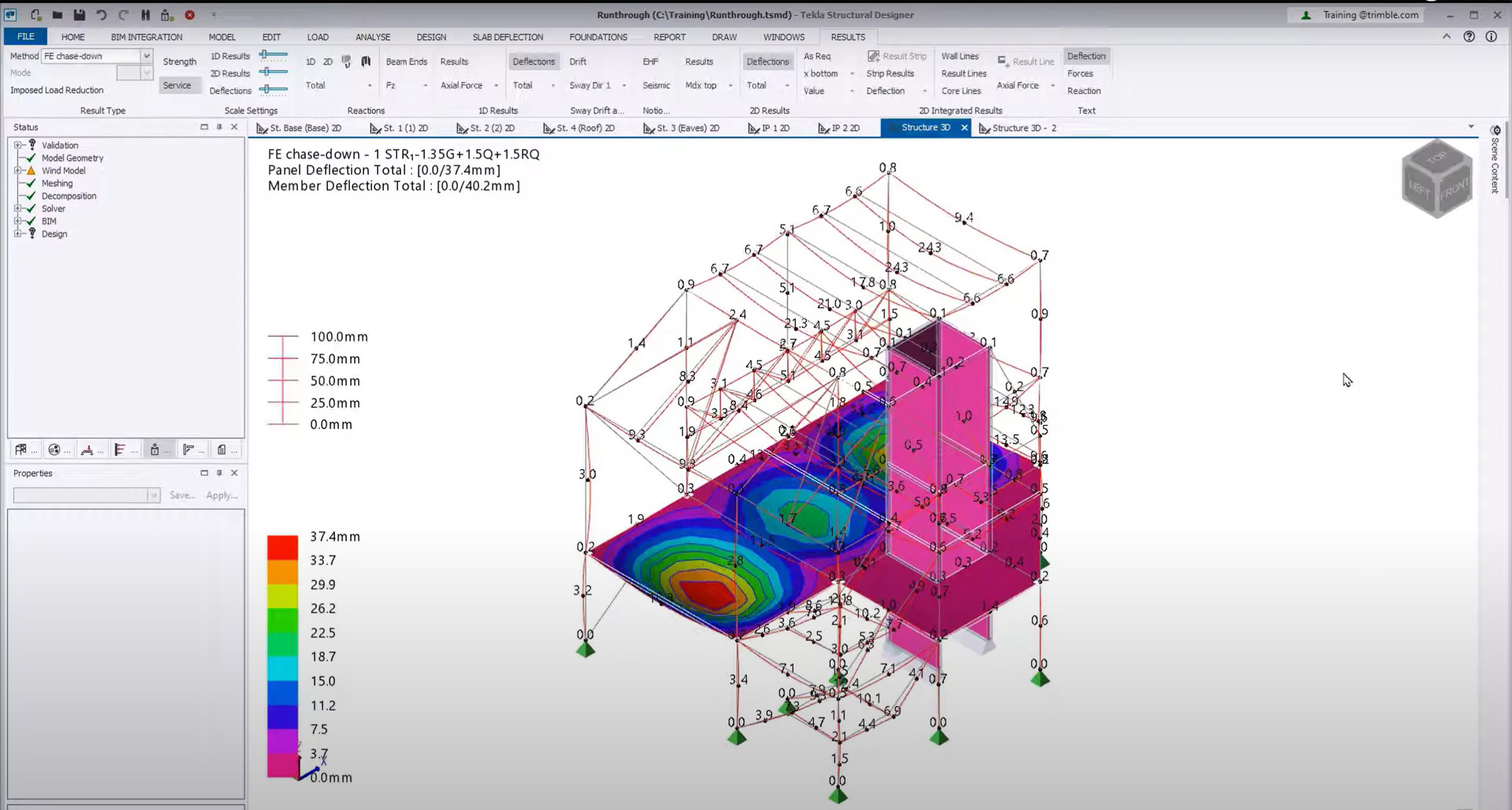This screenshot has width=1512, height=810.
Task: Click the Scene Content sidebar panel
Action: click(x=1494, y=170)
